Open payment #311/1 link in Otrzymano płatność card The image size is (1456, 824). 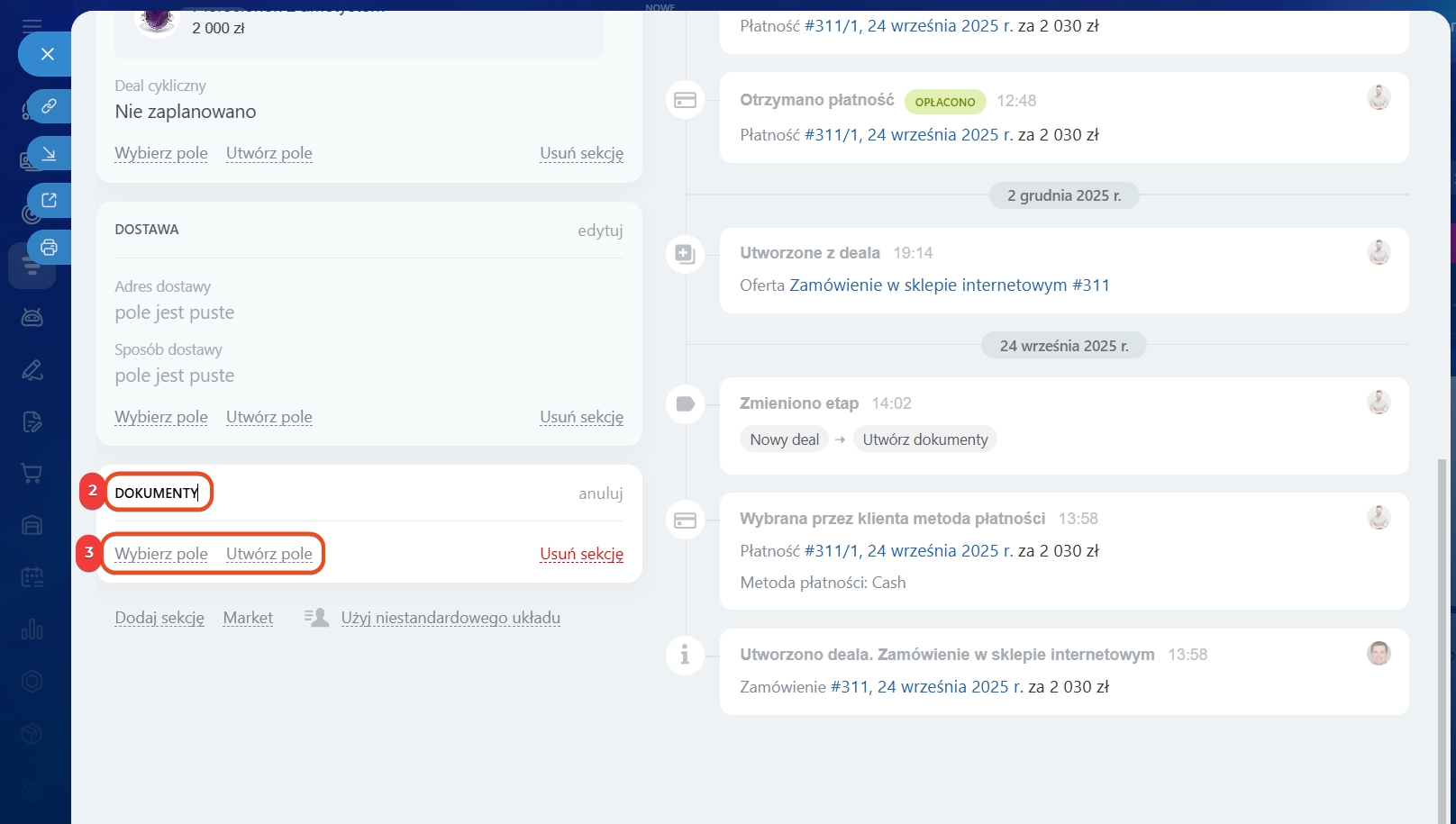(908, 135)
